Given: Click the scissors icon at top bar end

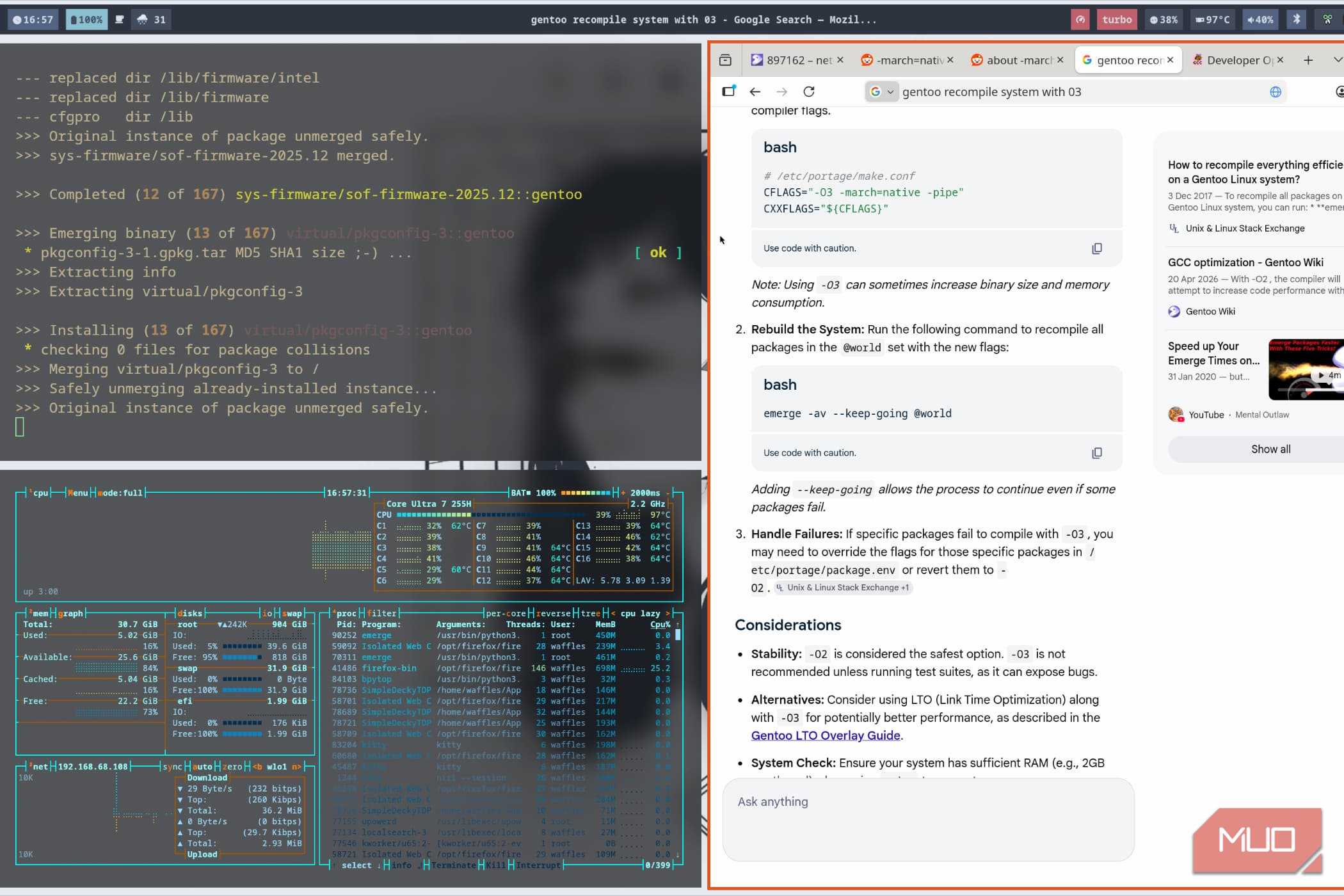Looking at the screenshot, I should coord(1327,19).
